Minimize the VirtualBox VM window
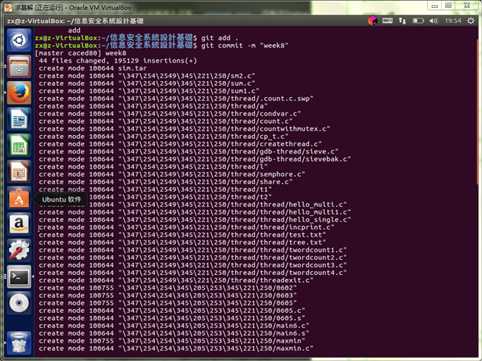Viewport: 482px width, 361px height. pyautogui.click(x=435, y=6)
